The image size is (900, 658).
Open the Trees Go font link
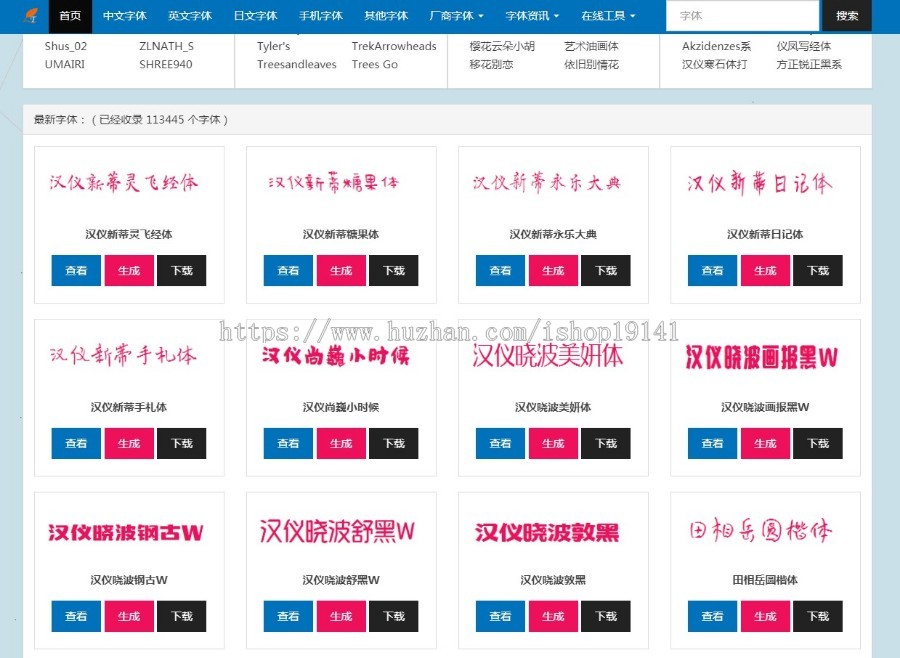[x=375, y=64]
